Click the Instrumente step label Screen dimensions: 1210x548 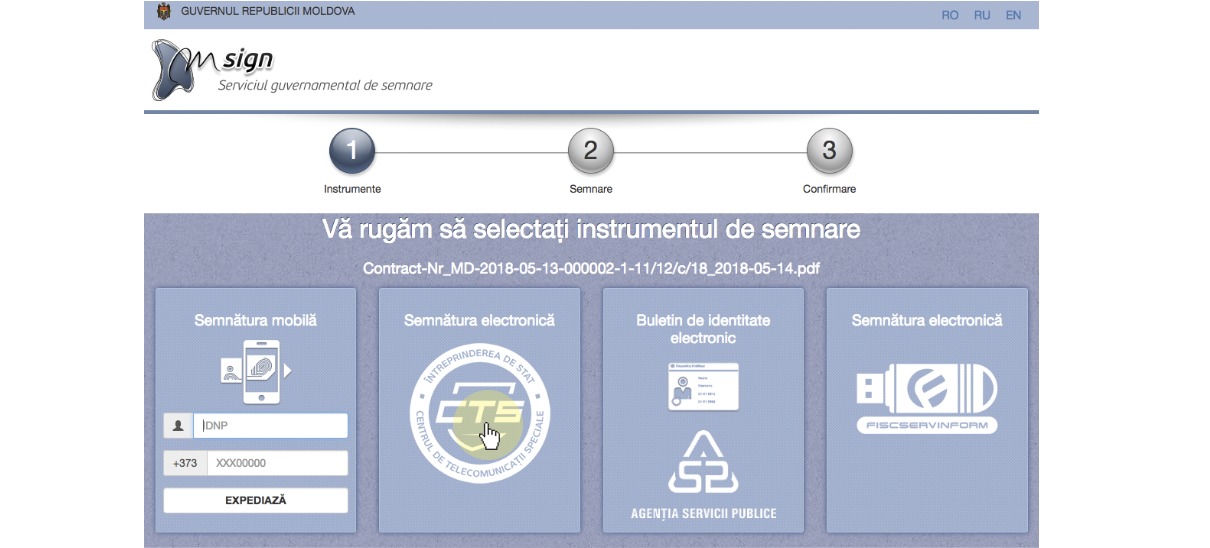click(352, 188)
